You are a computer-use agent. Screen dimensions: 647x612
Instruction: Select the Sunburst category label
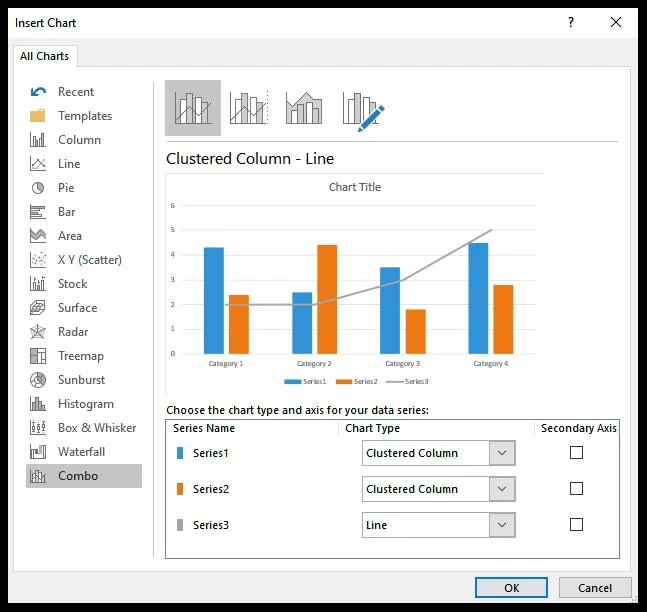(x=82, y=380)
